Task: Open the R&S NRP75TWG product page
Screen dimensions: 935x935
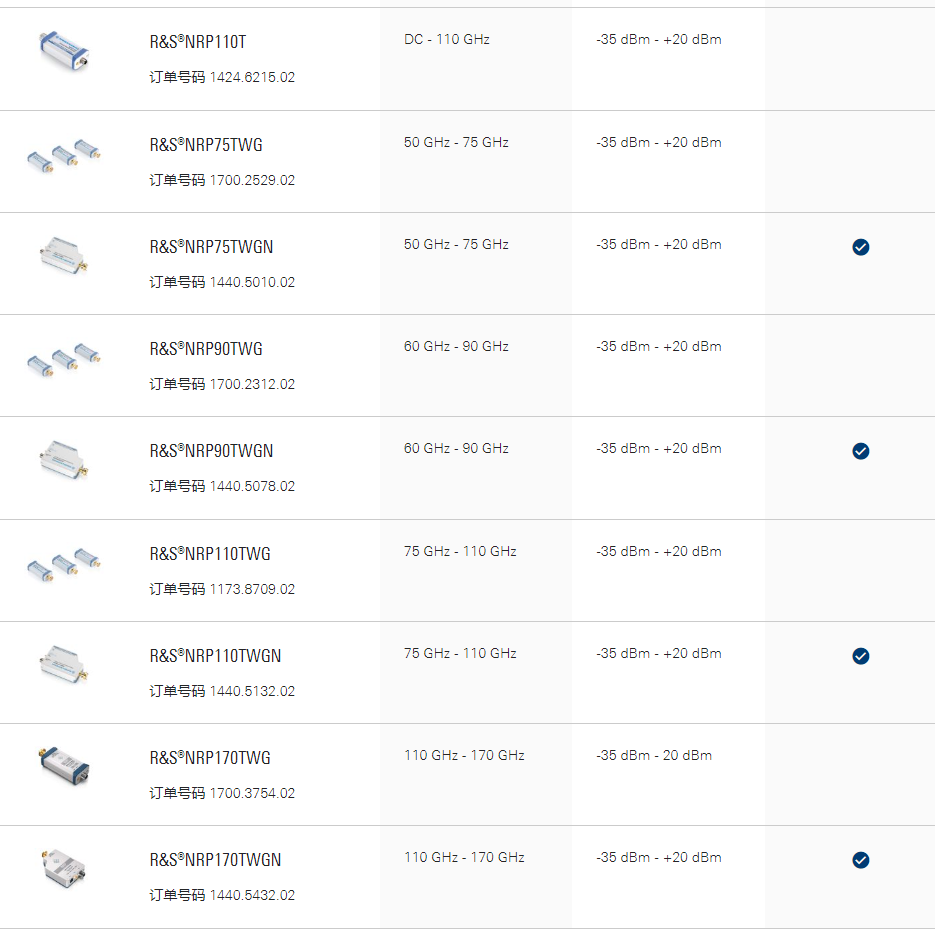Action: [206, 145]
